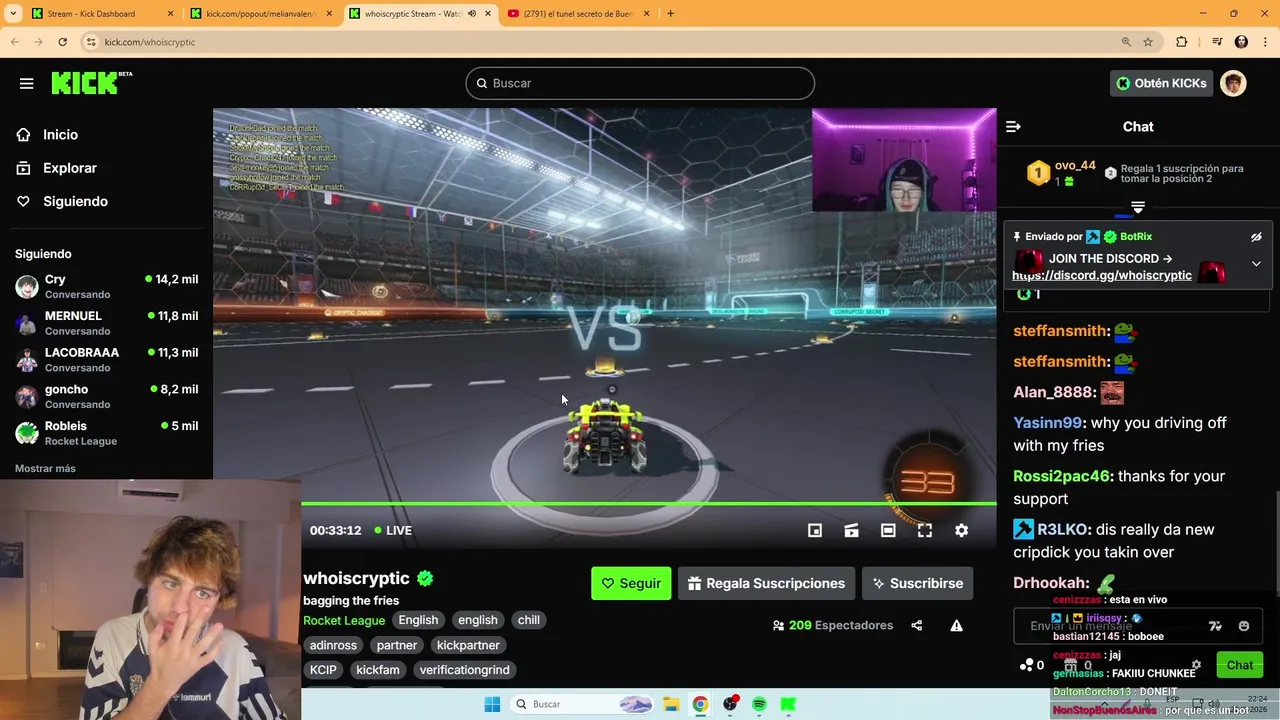
Task: Toggle theater mode in the player
Action: coord(888,531)
